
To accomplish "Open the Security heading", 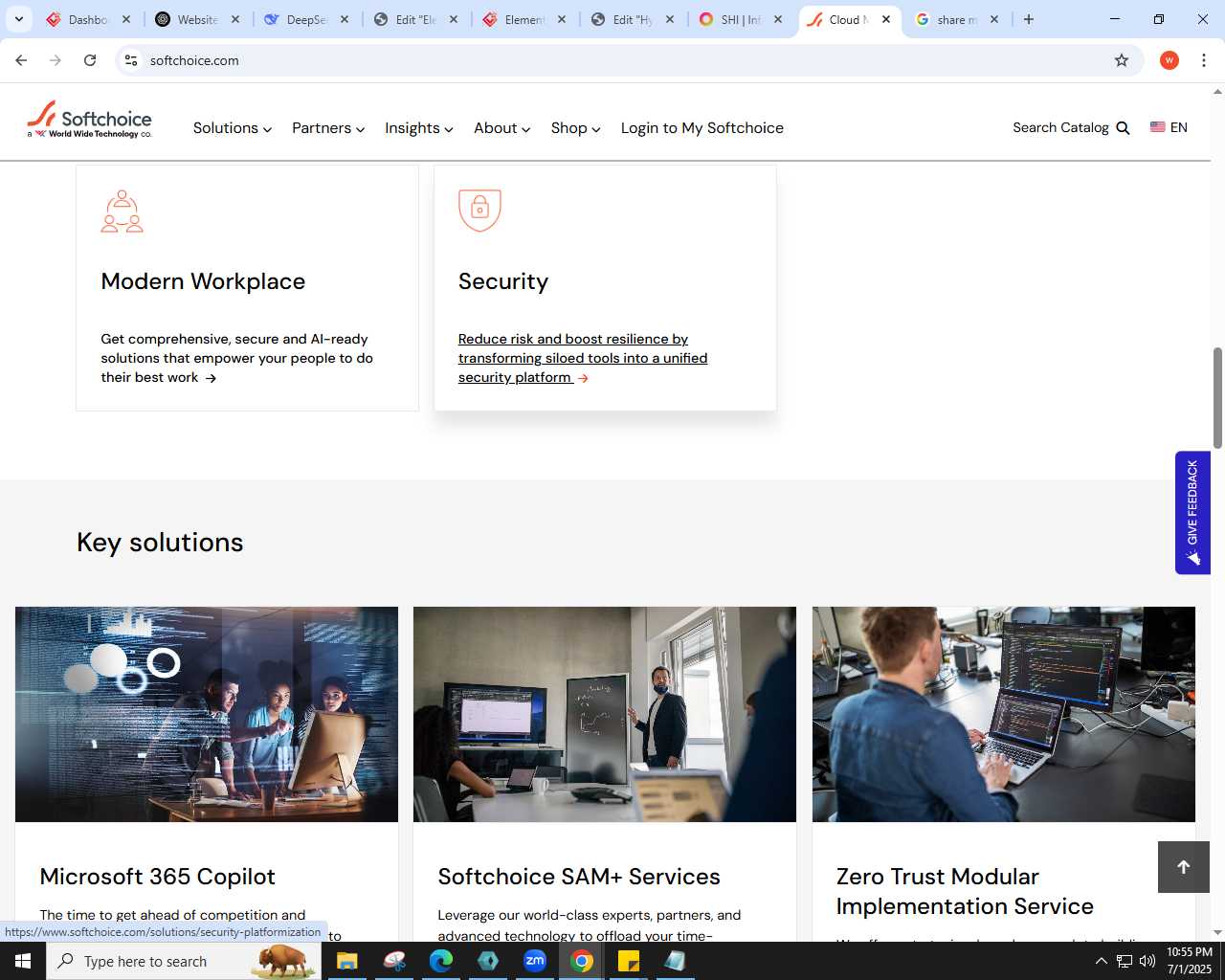I will pyautogui.click(x=503, y=281).
